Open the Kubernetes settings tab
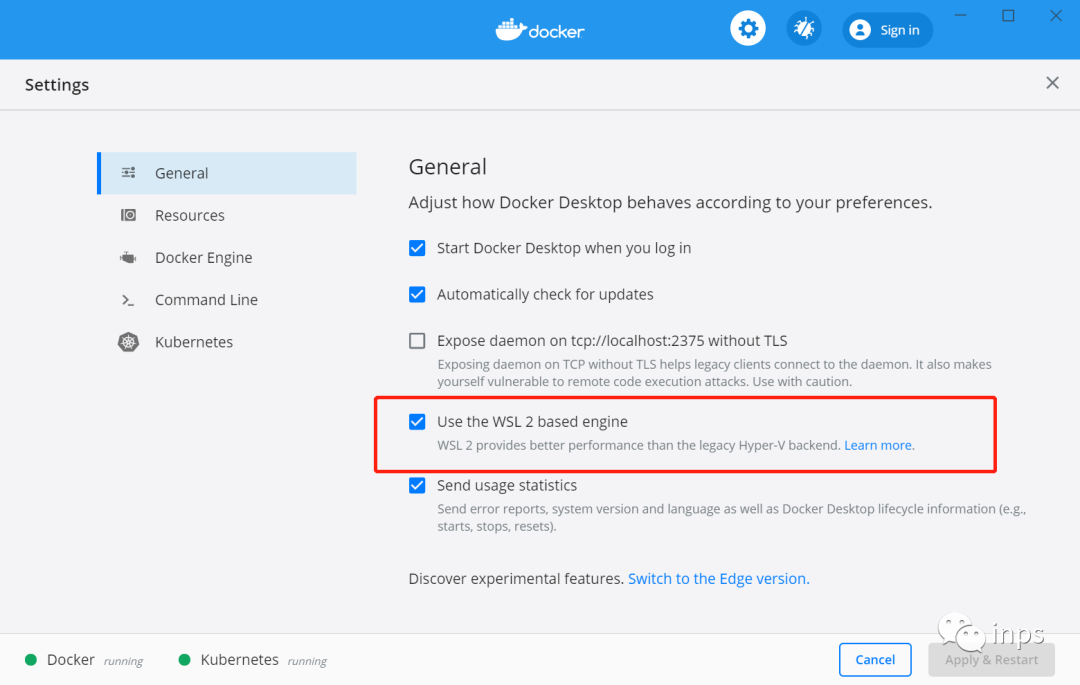Screen dimensions: 1080x685 (227, 342)
